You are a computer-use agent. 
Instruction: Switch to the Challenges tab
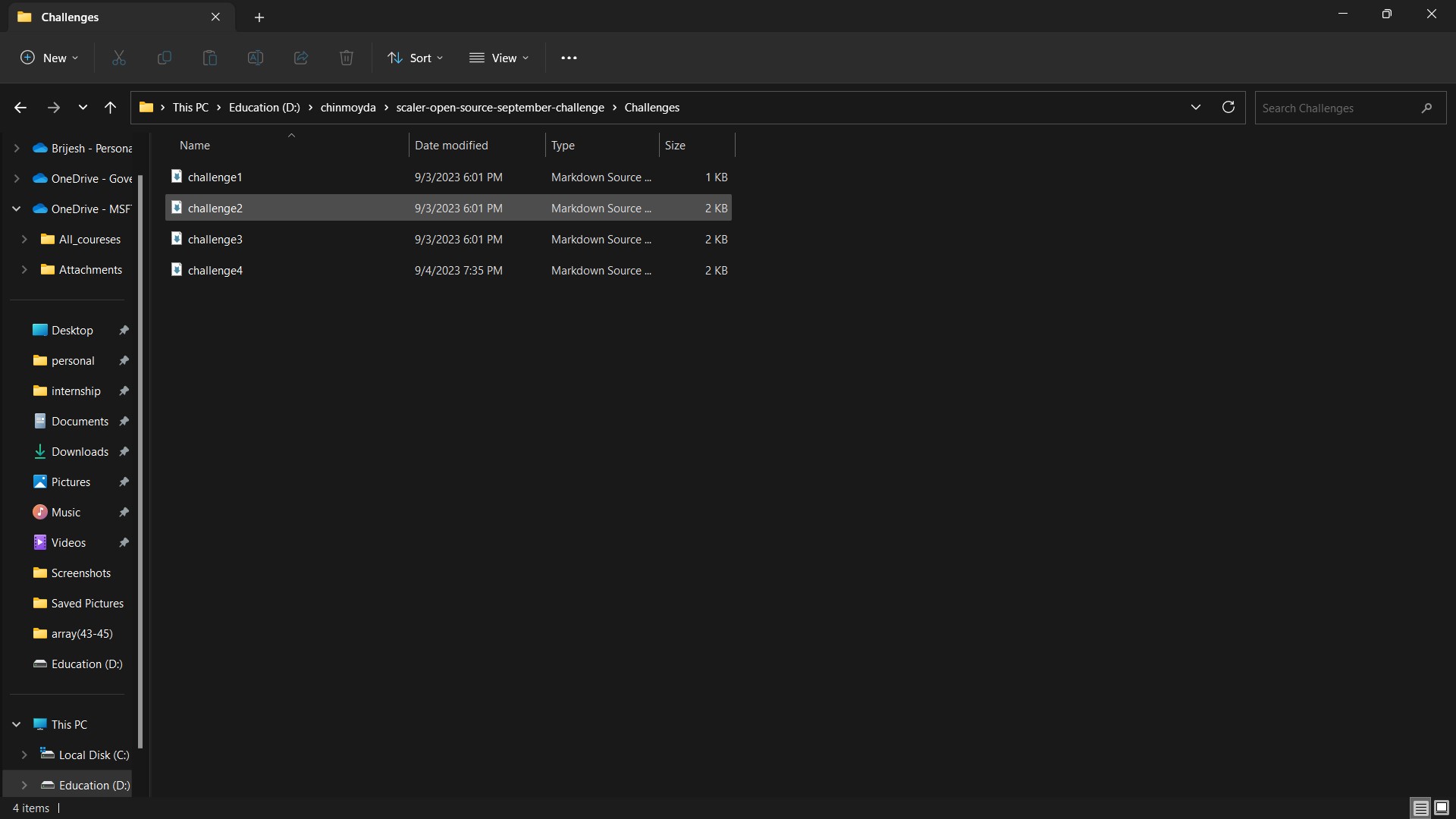click(x=72, y=17)
